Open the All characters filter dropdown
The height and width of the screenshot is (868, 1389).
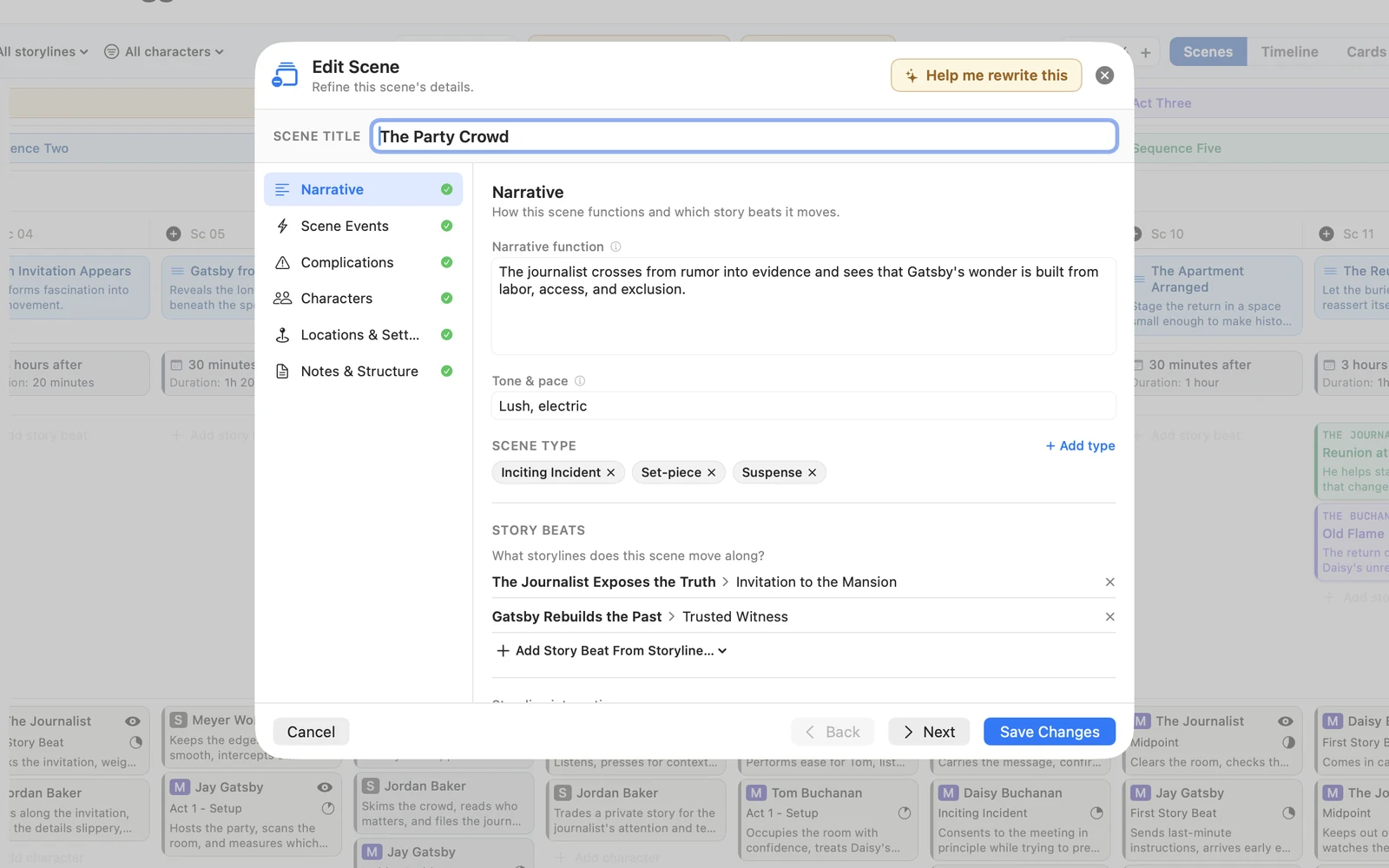tap(164, 52)
